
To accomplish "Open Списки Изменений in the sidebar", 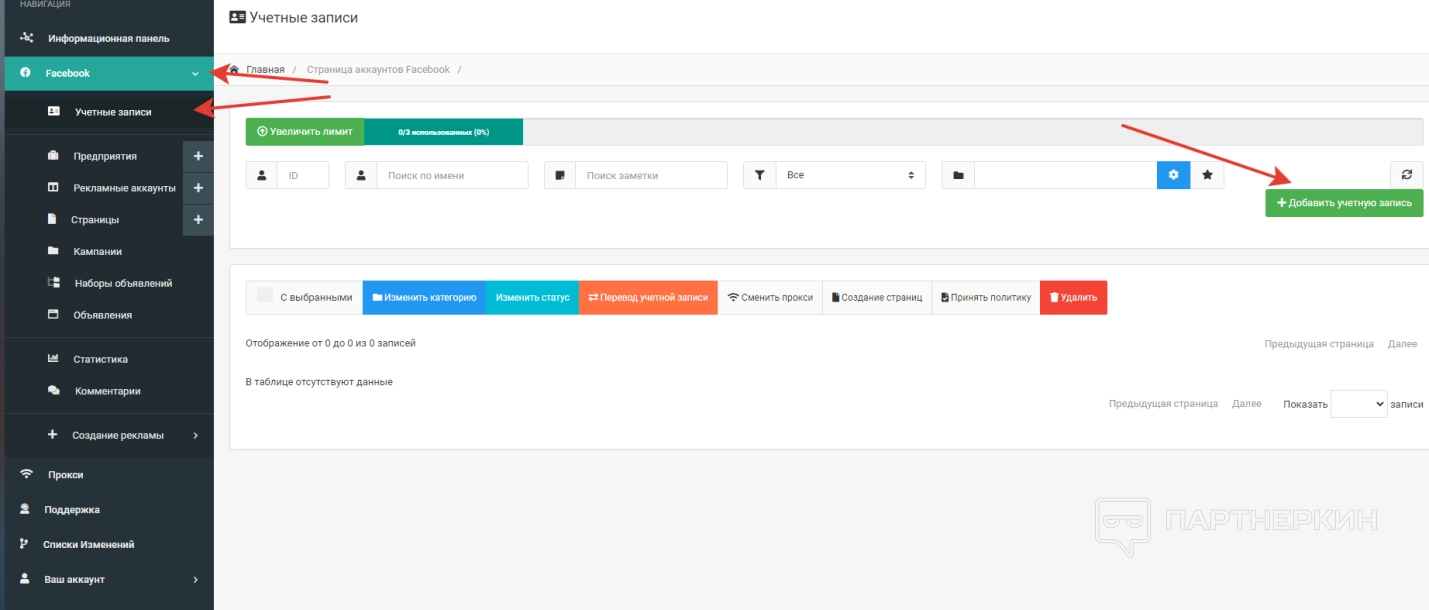I will (88, 544).
